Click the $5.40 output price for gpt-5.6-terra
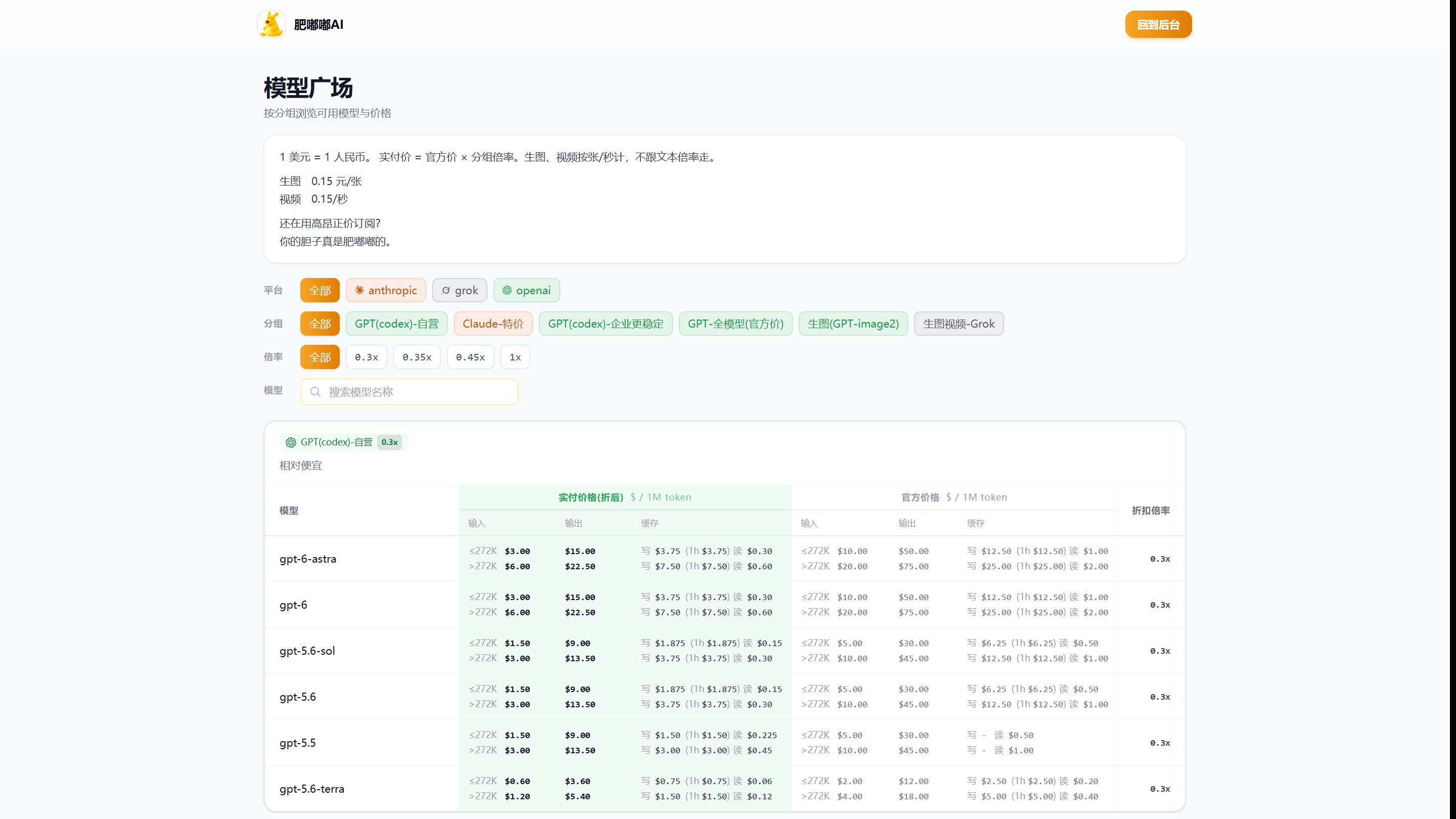 578,796
